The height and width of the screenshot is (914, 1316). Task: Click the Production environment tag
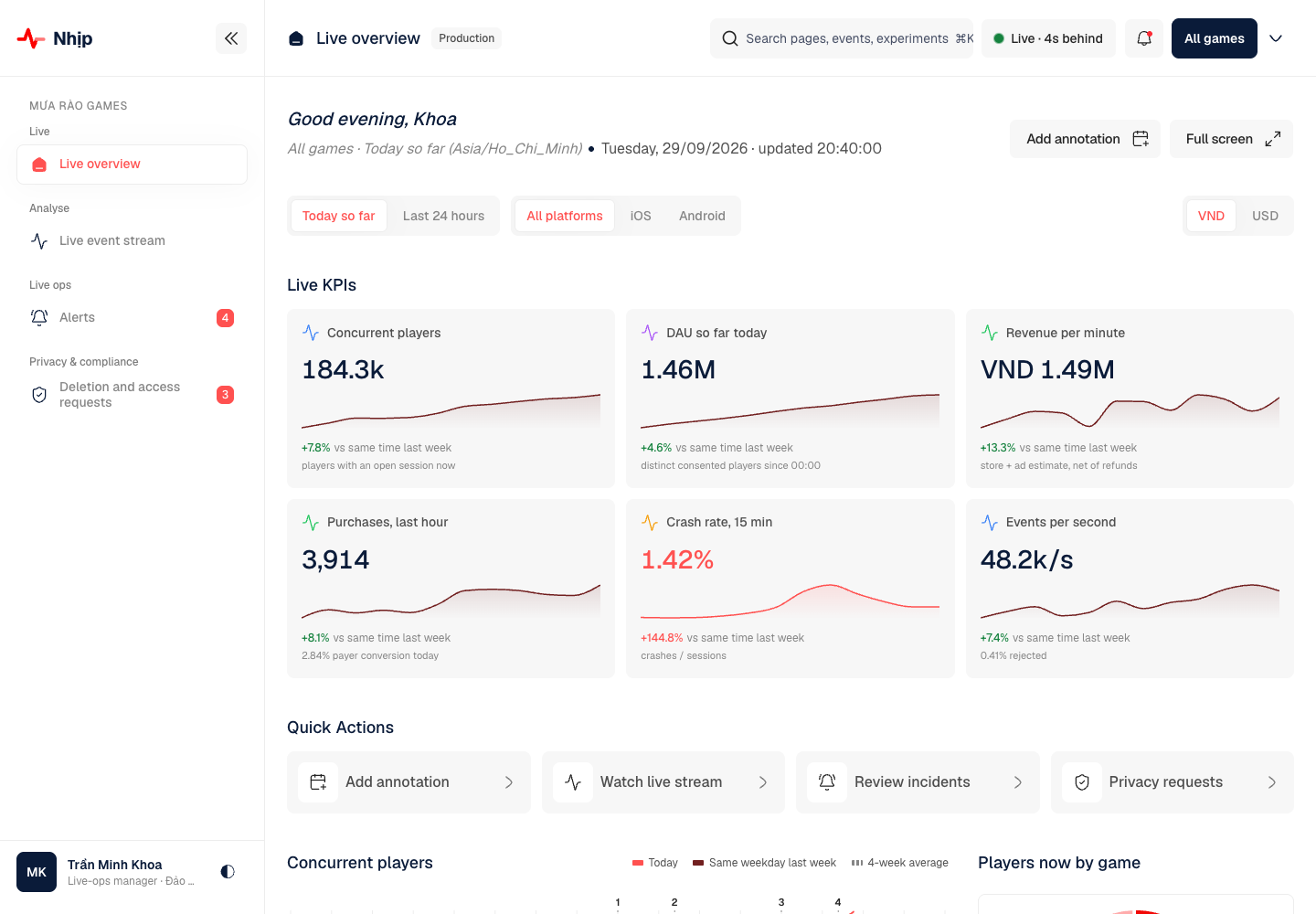point(466,38)
